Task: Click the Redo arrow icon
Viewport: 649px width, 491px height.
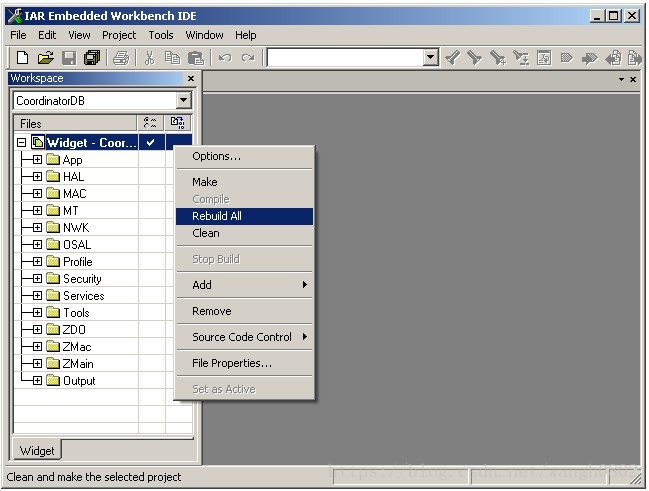Action: pos(248,58)
